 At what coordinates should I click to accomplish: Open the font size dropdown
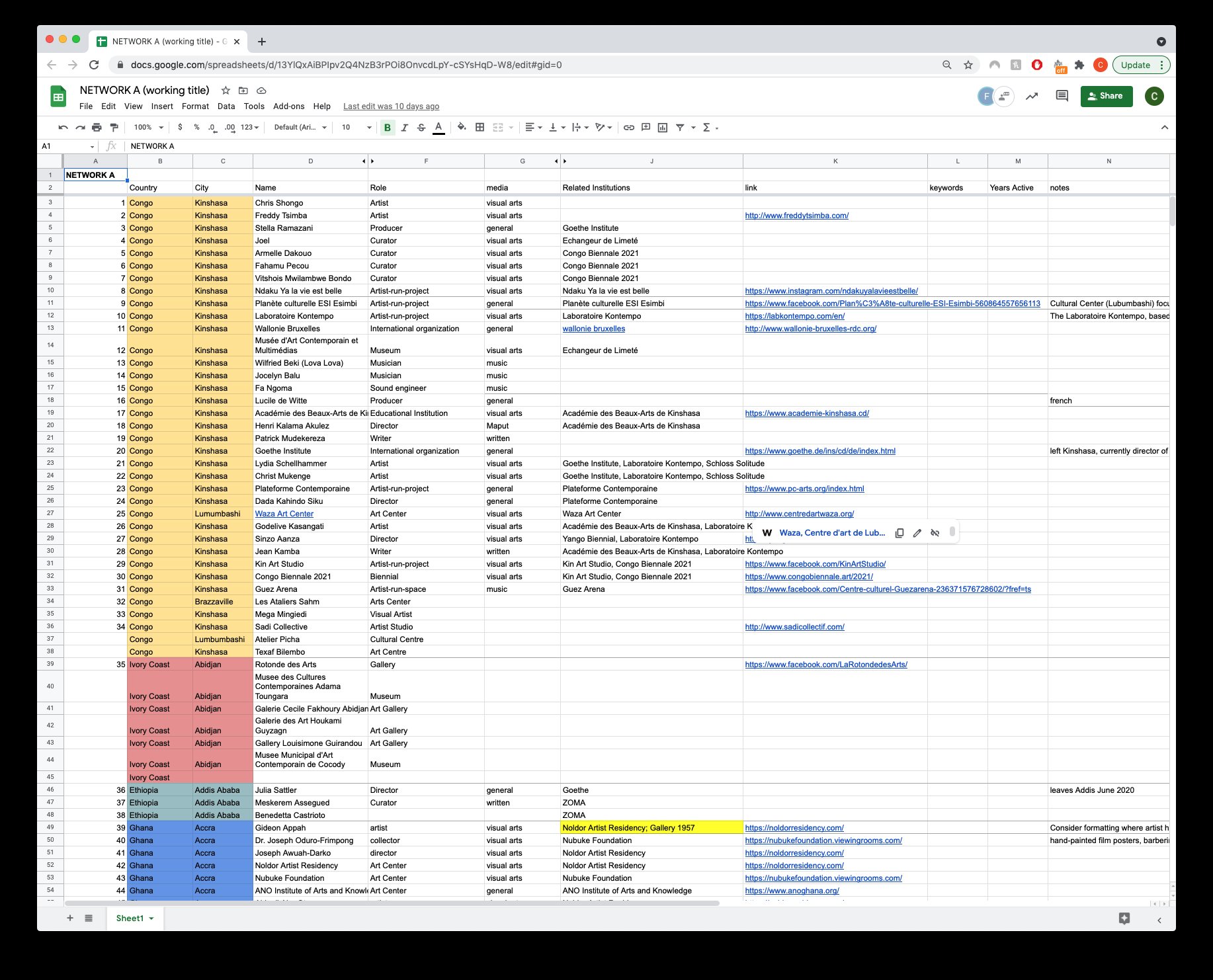click(x=356, y=128)
